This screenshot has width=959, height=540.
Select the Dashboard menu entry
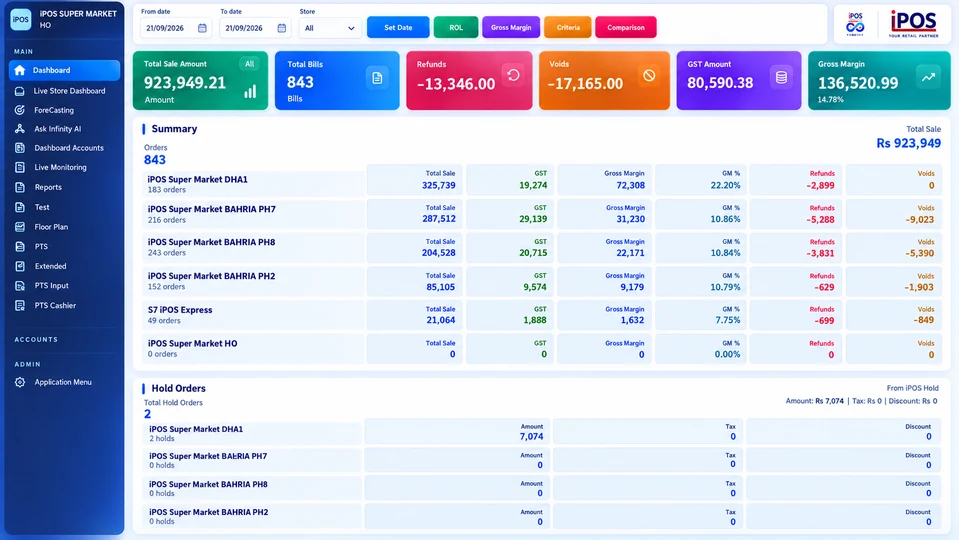pos(64,70)
